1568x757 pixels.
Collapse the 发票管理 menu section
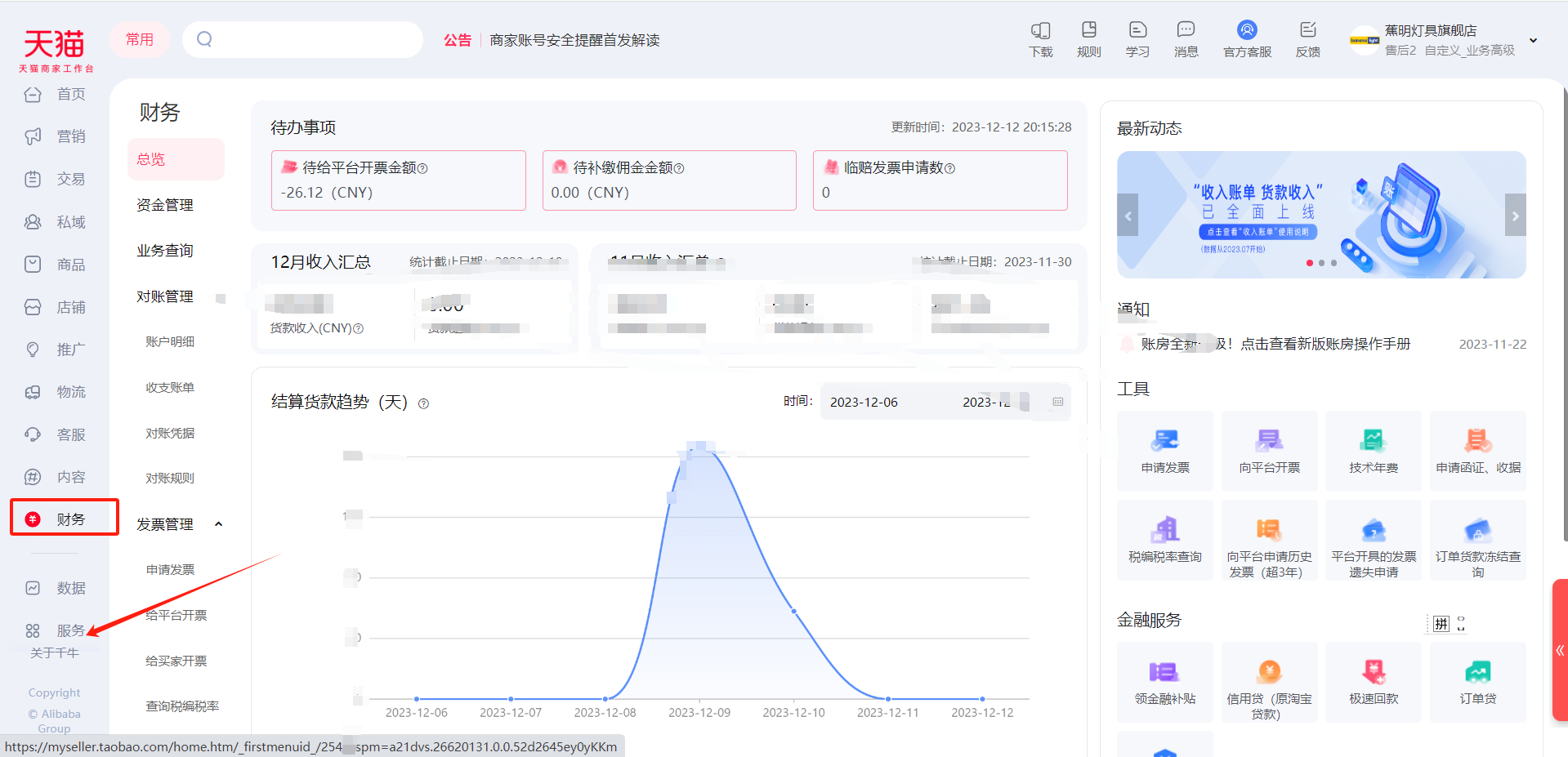tap(218, 524)
